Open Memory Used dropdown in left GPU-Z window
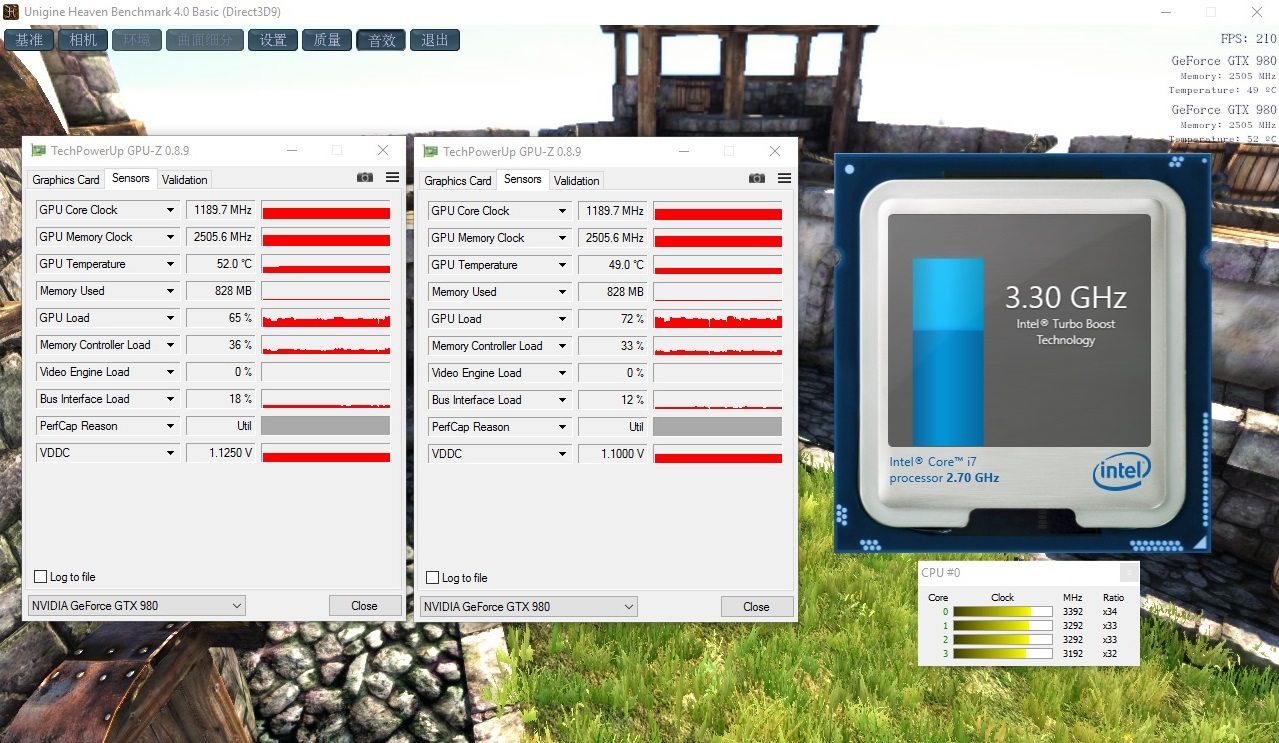Screen dimensions: 1279x743 pyautogui.click(x=171, y=291)
